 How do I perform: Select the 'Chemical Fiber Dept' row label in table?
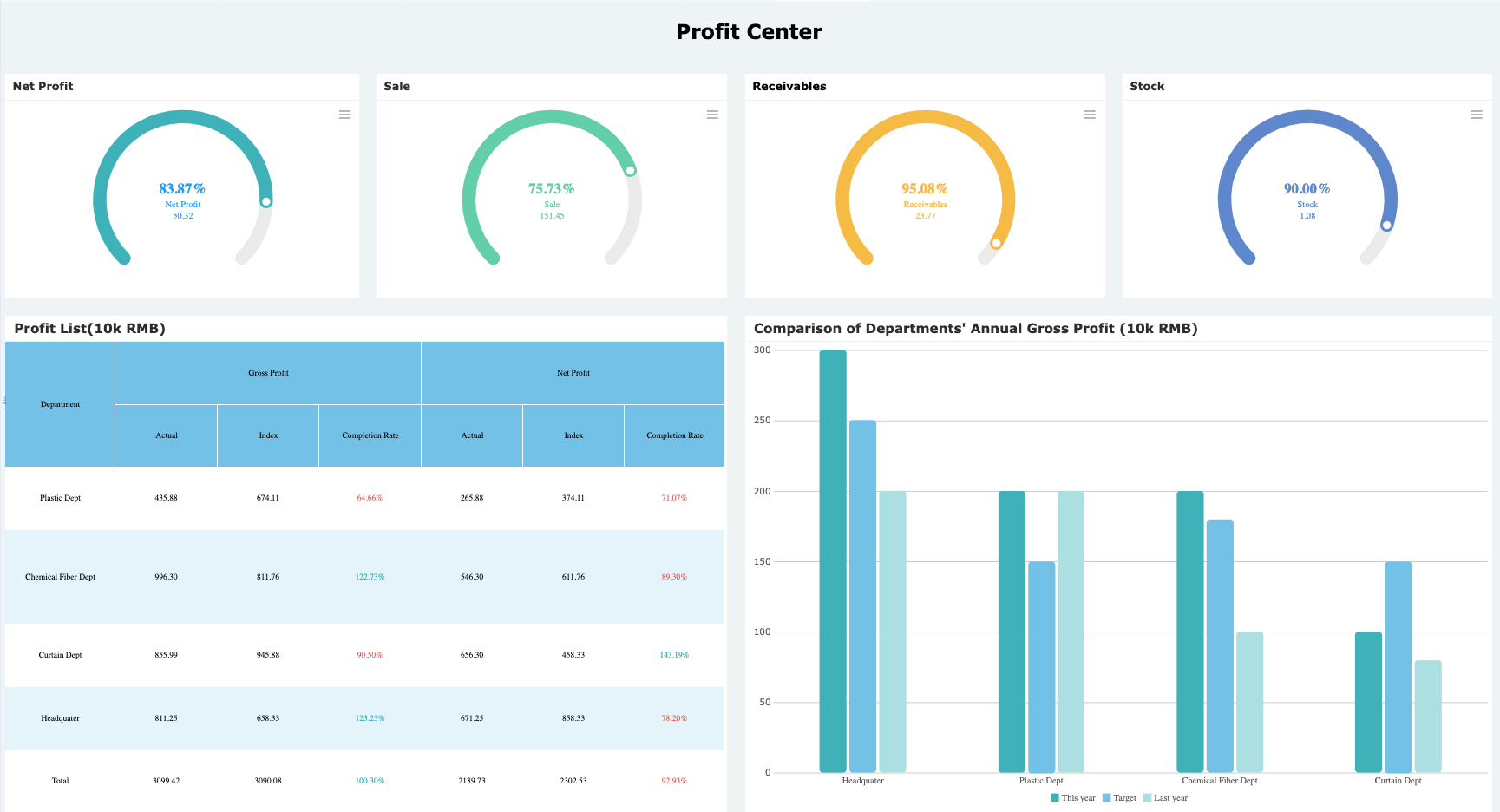click(x=60, y=577)
